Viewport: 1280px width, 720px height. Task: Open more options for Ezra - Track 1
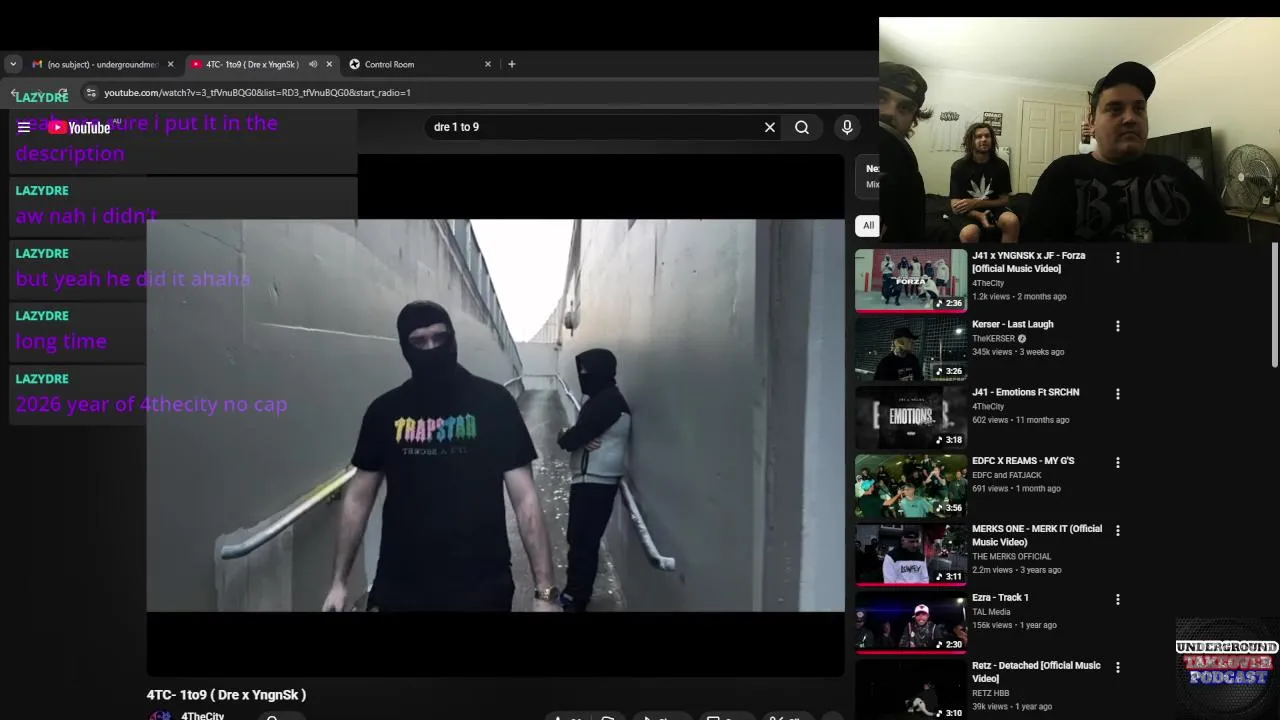(1118, 599)
